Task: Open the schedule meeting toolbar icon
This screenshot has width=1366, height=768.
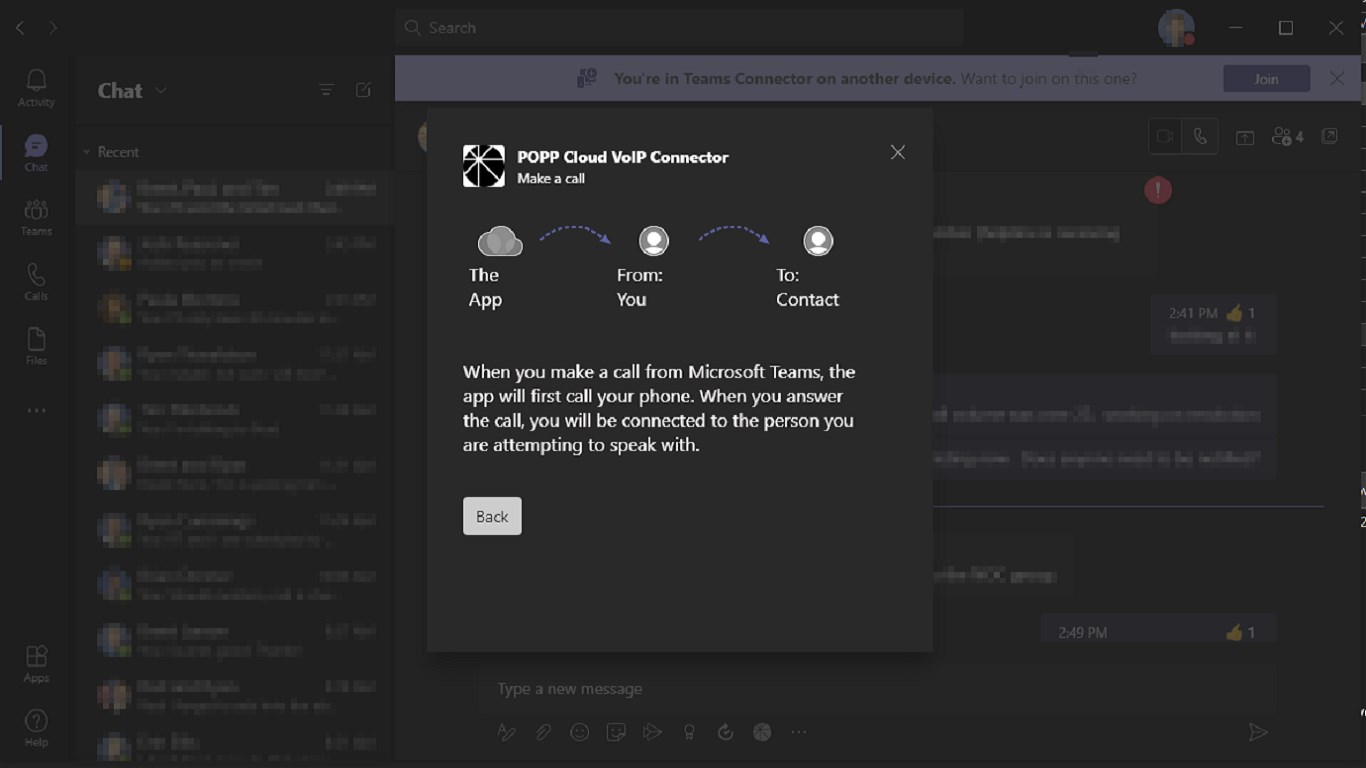Action: [652, 733]
